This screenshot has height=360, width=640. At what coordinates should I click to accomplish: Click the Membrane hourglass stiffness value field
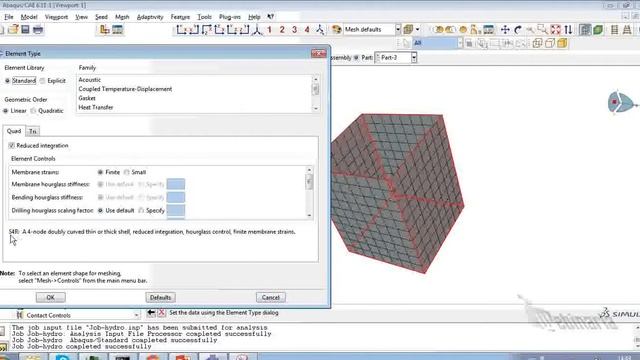click(x=176, y=184)
